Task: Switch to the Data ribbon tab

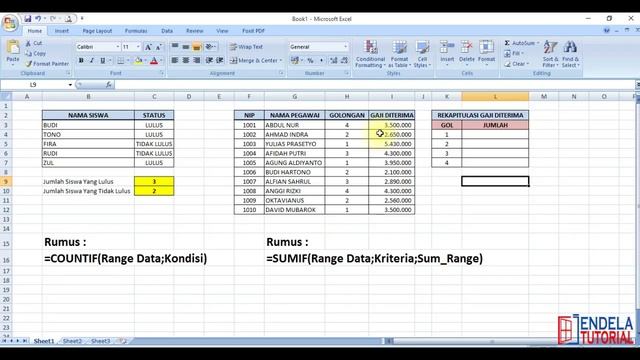Action: [x=167, y=31]
